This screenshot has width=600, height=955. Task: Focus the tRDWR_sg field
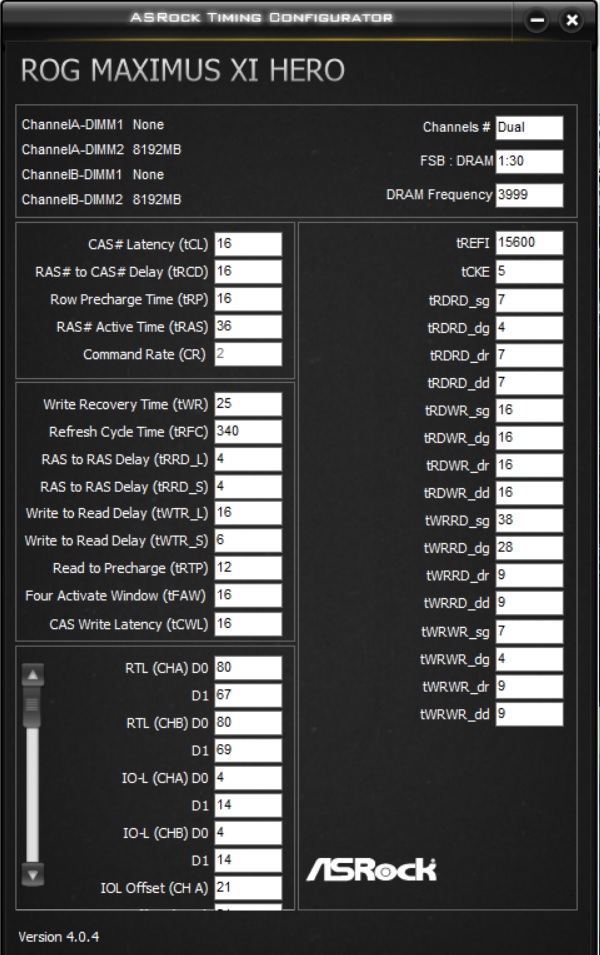click(x=529, y=410)
